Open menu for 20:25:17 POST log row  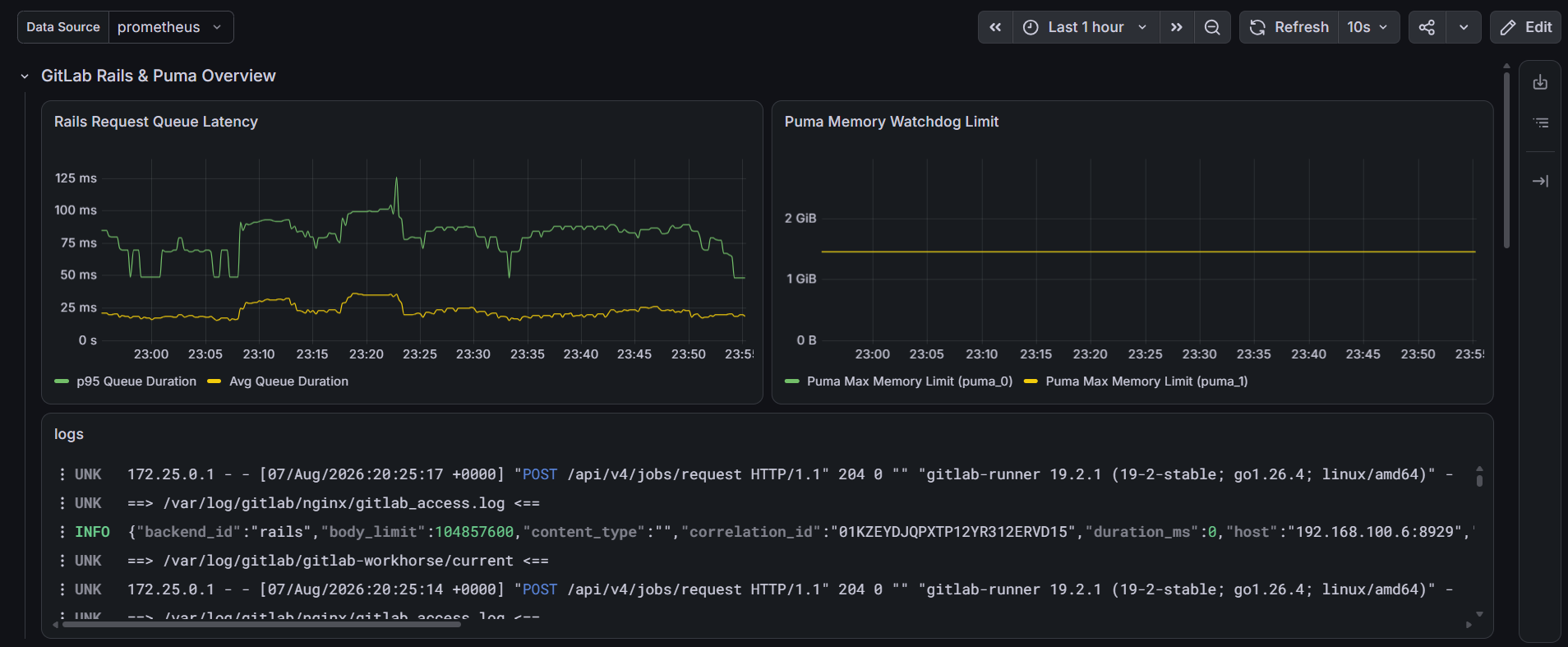[x=62, y=474]
